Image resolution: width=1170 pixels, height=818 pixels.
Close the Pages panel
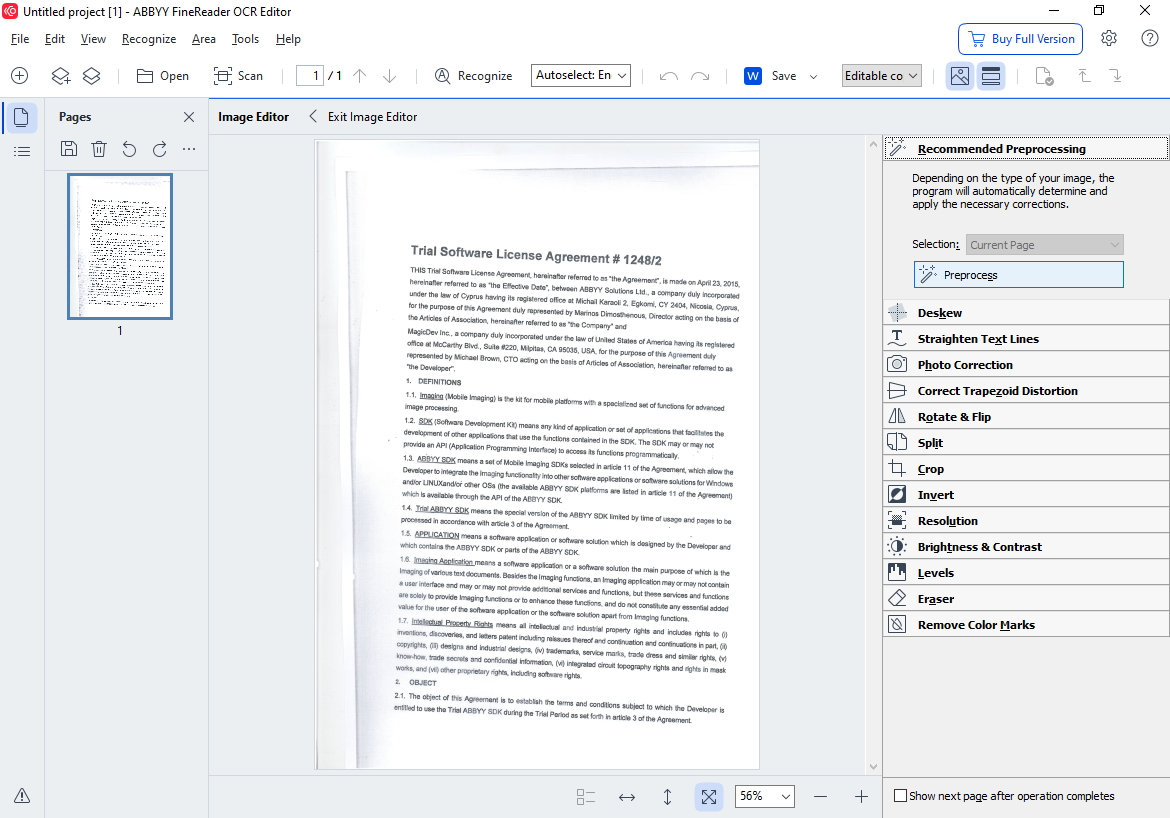189,116
